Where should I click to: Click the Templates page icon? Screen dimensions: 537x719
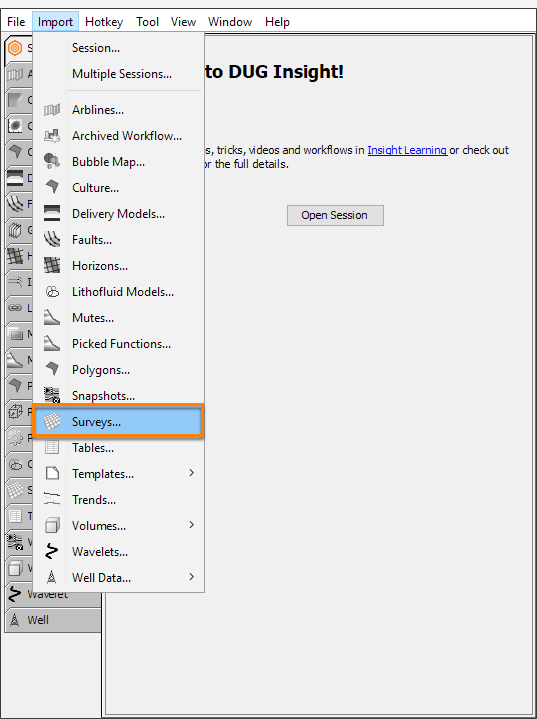pos(52,474)
